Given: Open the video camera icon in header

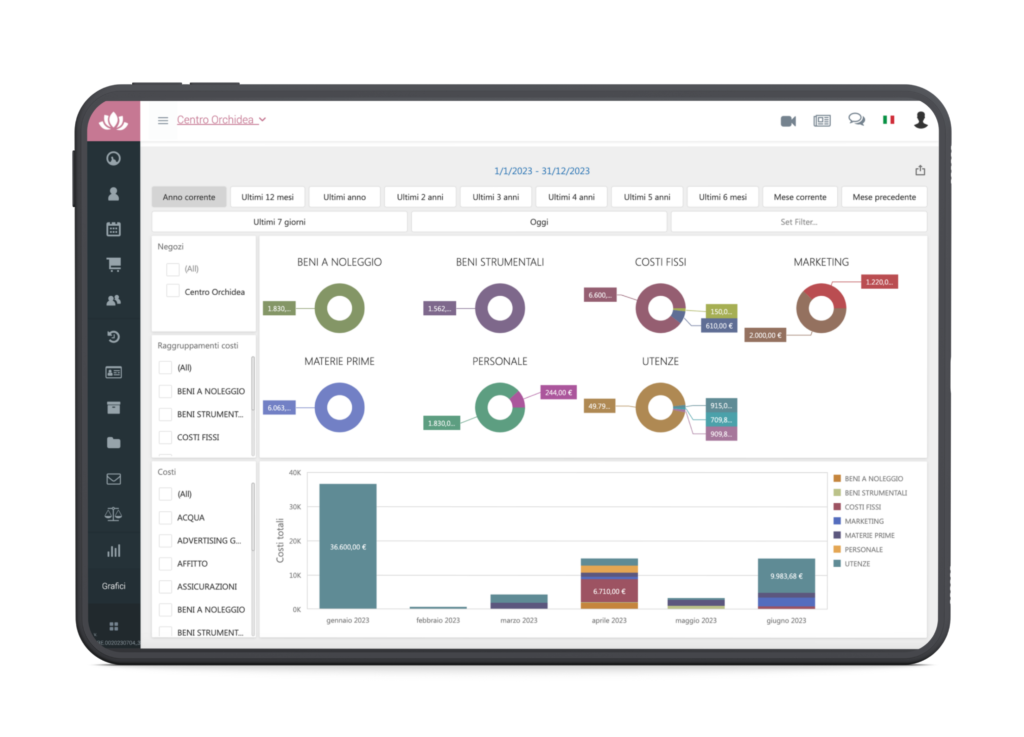Looking at the screenshot, I should pyautogui.click(x=788, y=121).
